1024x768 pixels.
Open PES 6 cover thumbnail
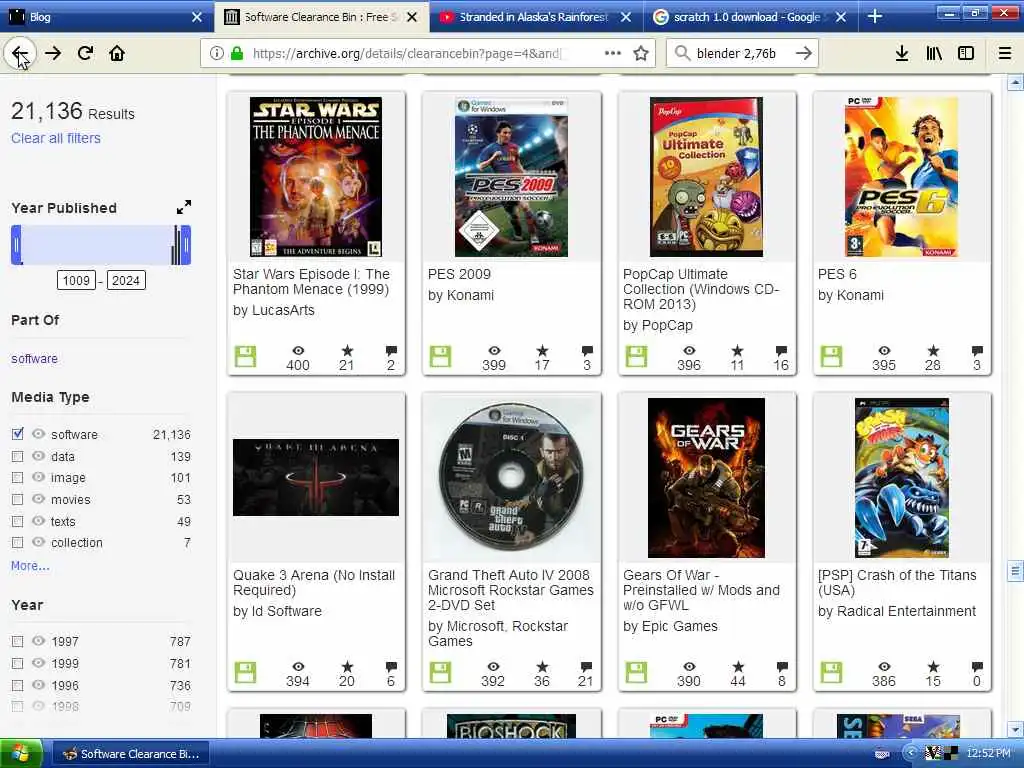point(901,177)
